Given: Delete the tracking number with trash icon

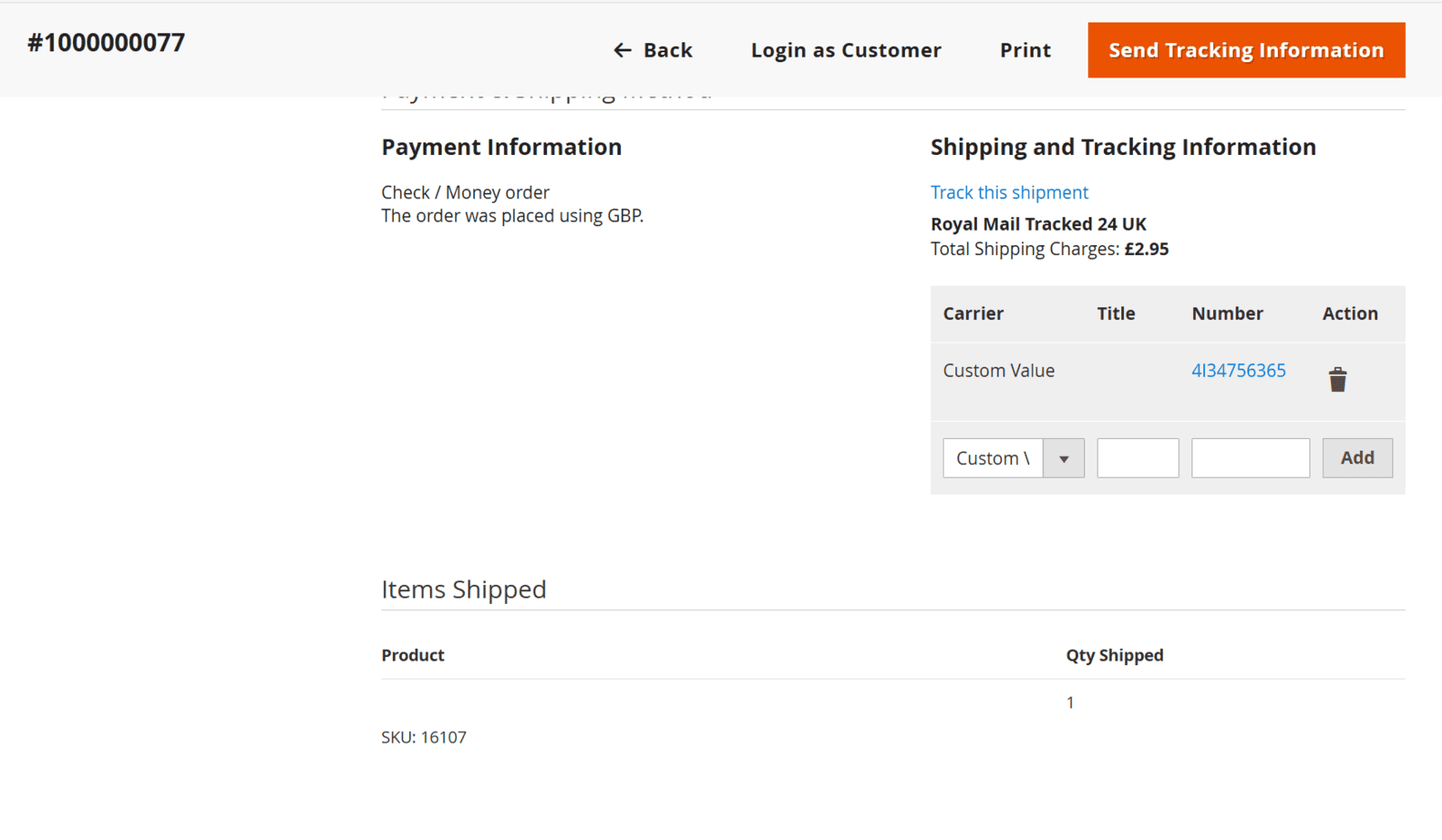Looking at the screenshot, I should tap(1337, 379).
